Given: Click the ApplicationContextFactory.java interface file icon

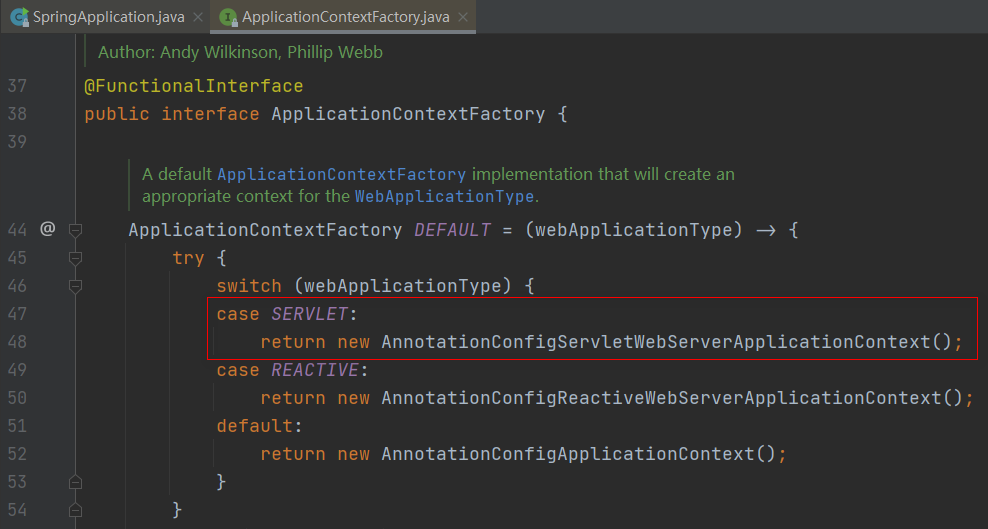Looking at the screenshot, I should click(228, 17).
